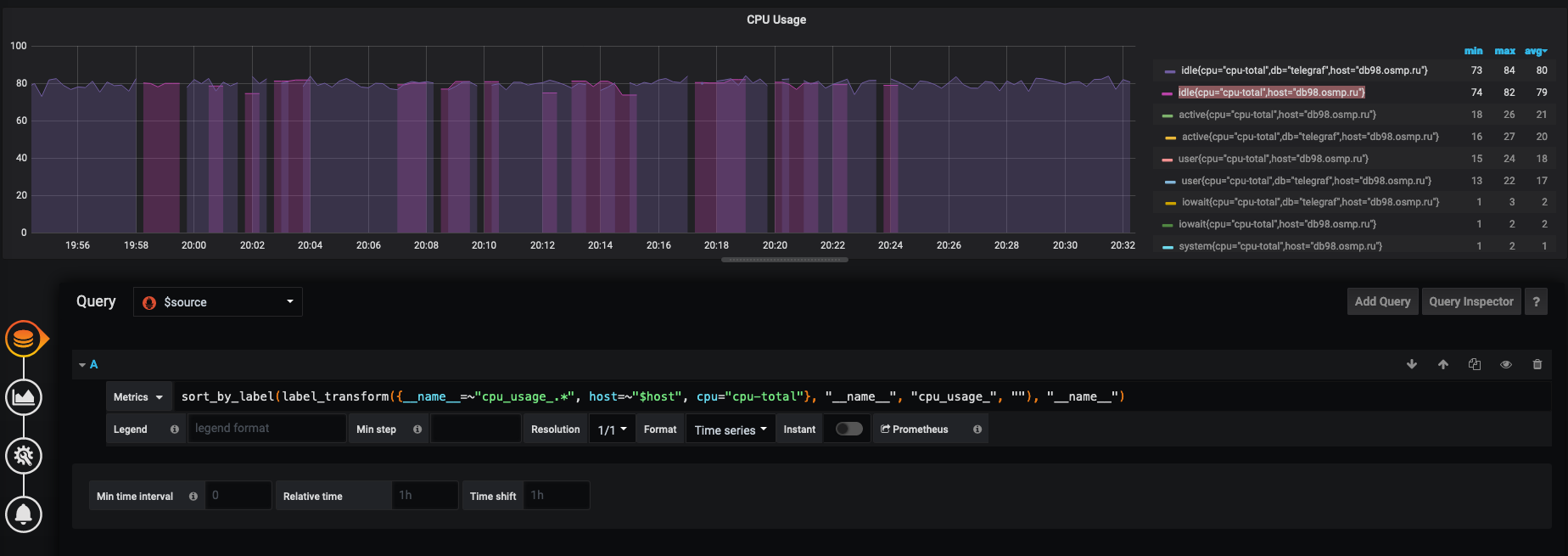Toggle user series without db label
The image size is (1568, 556).
coord(1273,159)
